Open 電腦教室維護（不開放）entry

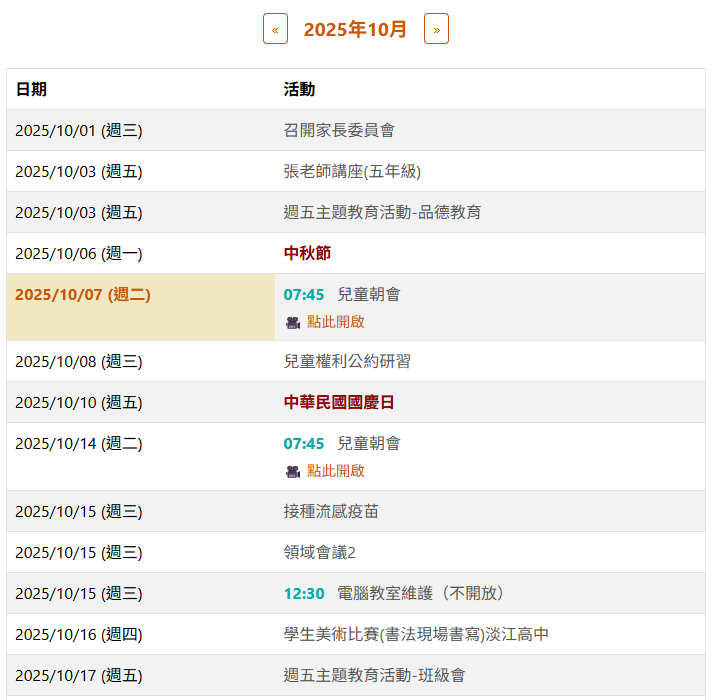click(x=421, y=593)
